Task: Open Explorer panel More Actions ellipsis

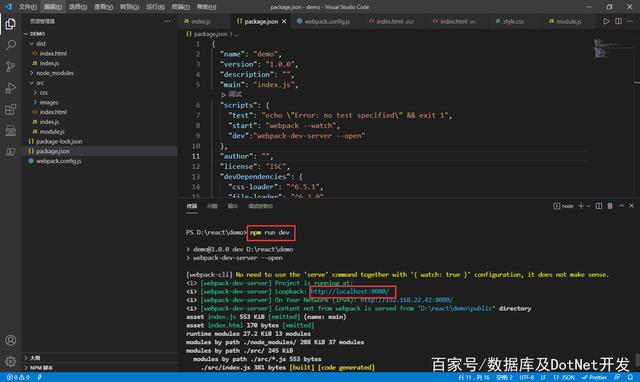Action: pyautogui.click(x=167, y=21)
